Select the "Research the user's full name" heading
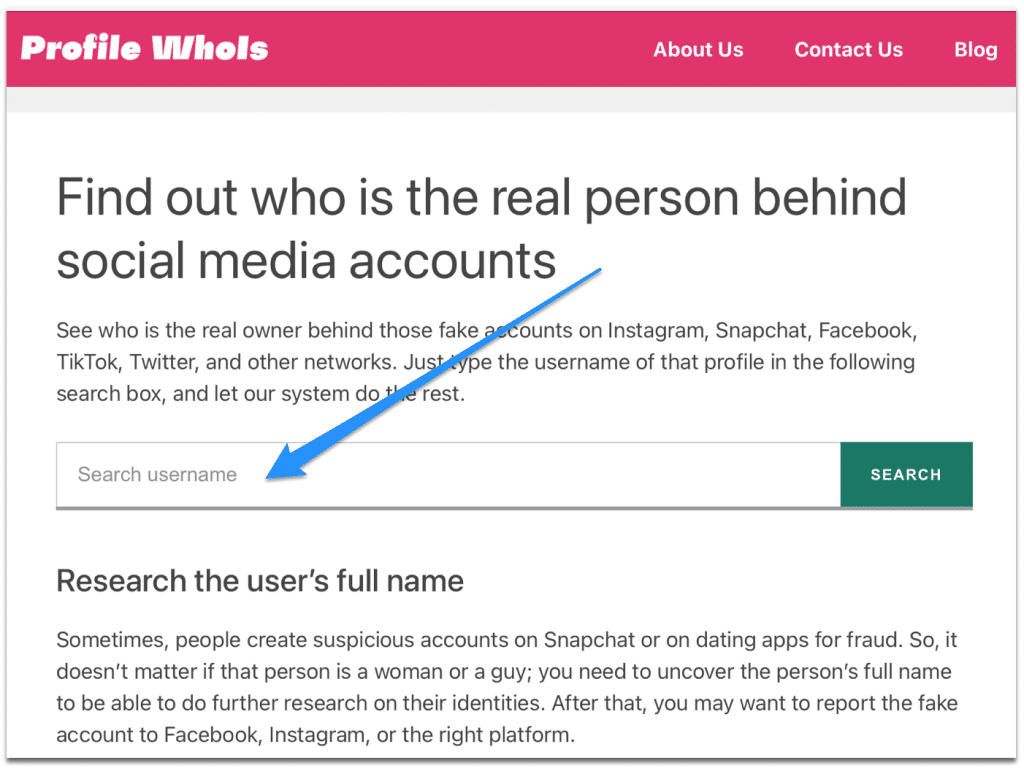 point(260,580)
